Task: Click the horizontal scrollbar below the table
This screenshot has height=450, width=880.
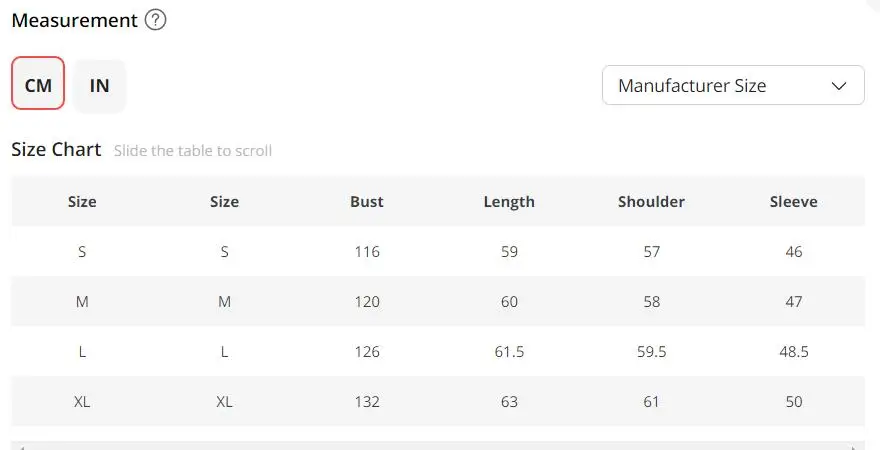Action: (x=438, y=446)
